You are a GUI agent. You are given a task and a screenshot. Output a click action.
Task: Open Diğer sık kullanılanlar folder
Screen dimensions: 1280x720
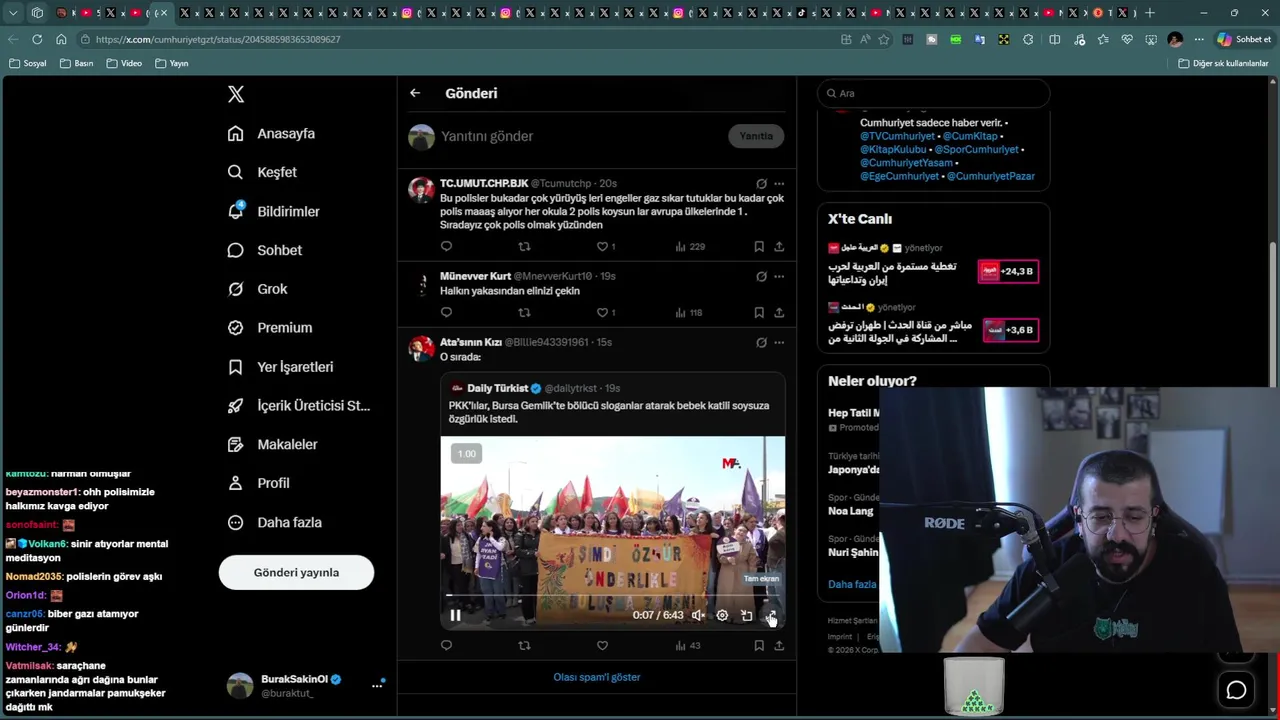[x=1223, y=63]
